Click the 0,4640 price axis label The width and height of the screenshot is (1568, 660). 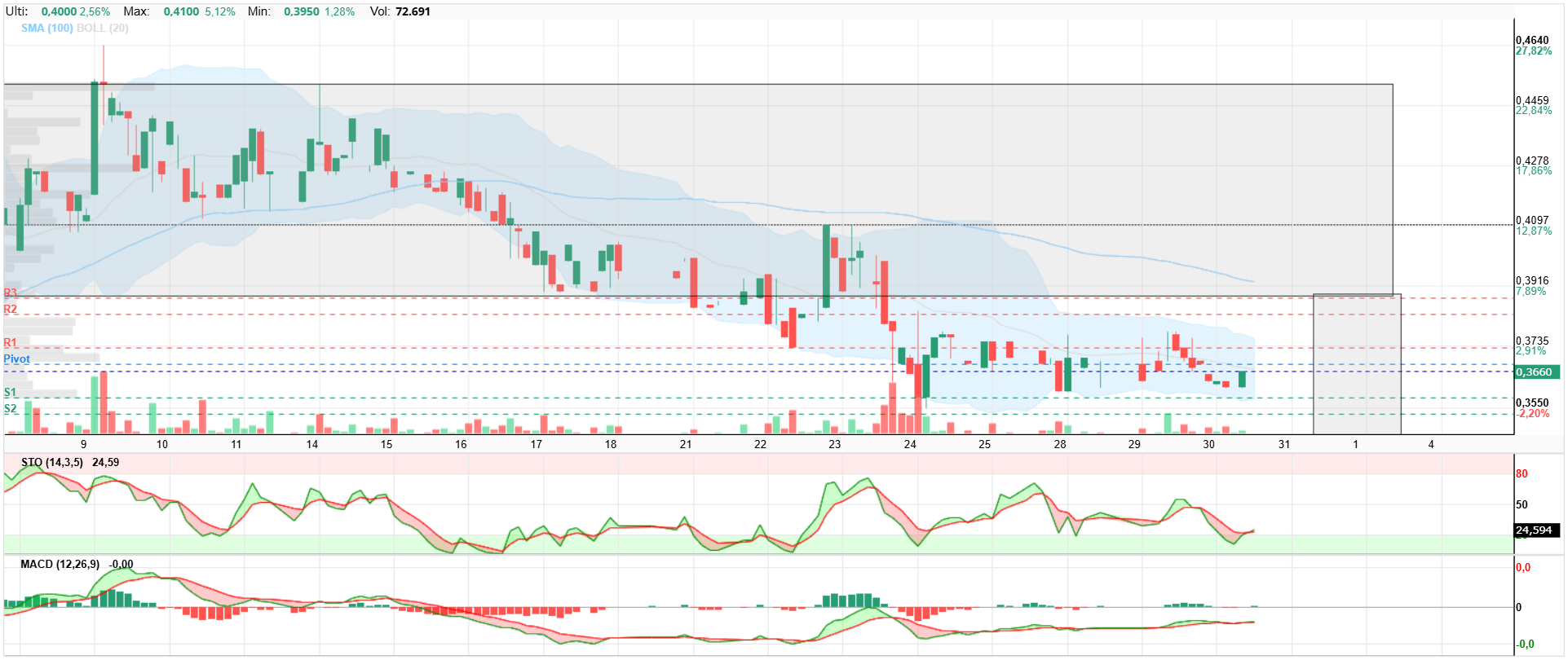tap(1532, 40)
